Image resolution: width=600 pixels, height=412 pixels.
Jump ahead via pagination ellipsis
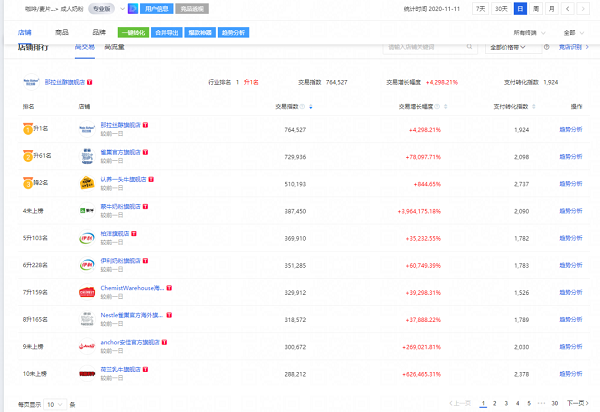point(541,403)
